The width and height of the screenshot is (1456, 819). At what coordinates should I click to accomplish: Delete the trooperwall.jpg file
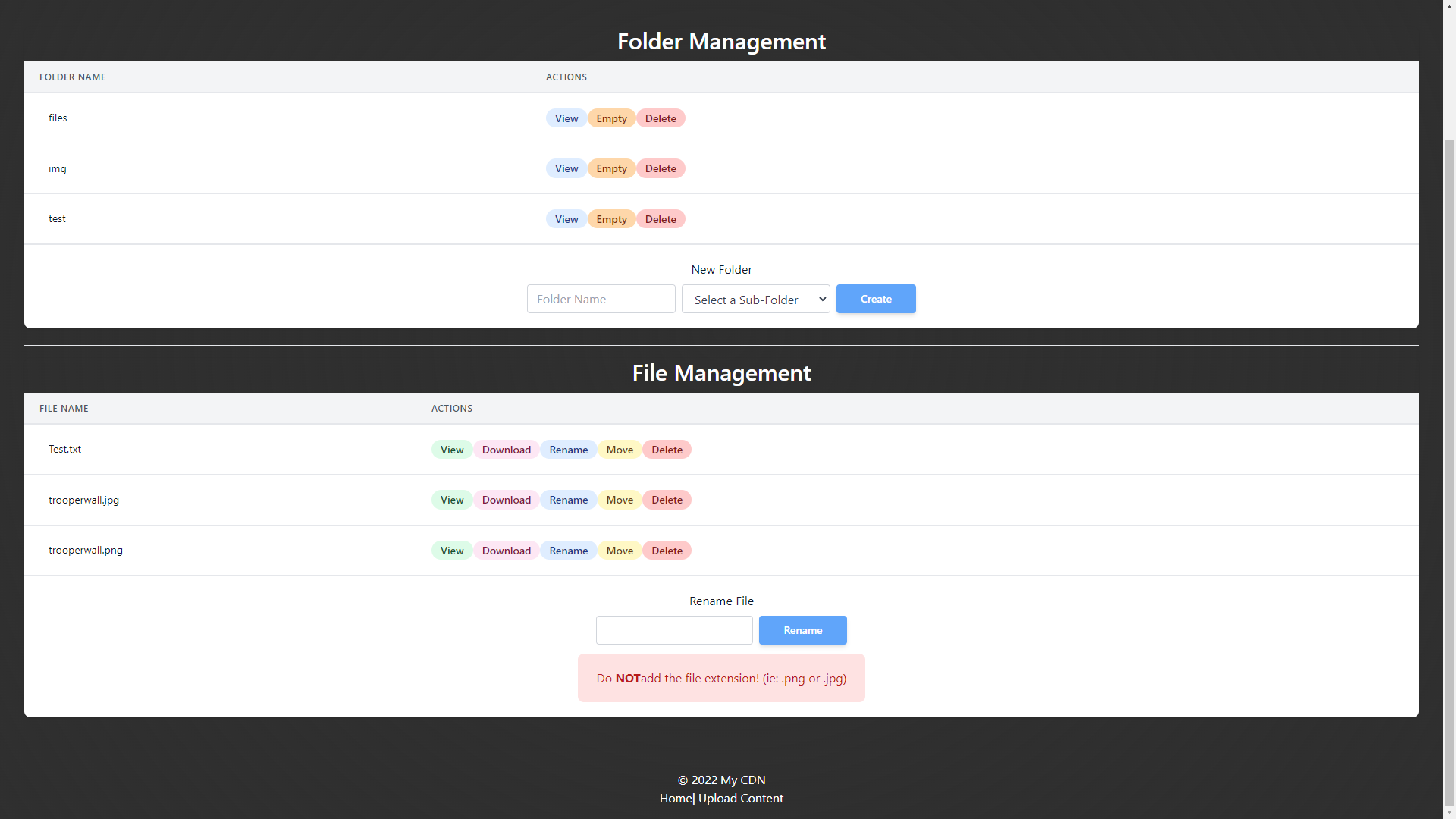tap(667, 500)
